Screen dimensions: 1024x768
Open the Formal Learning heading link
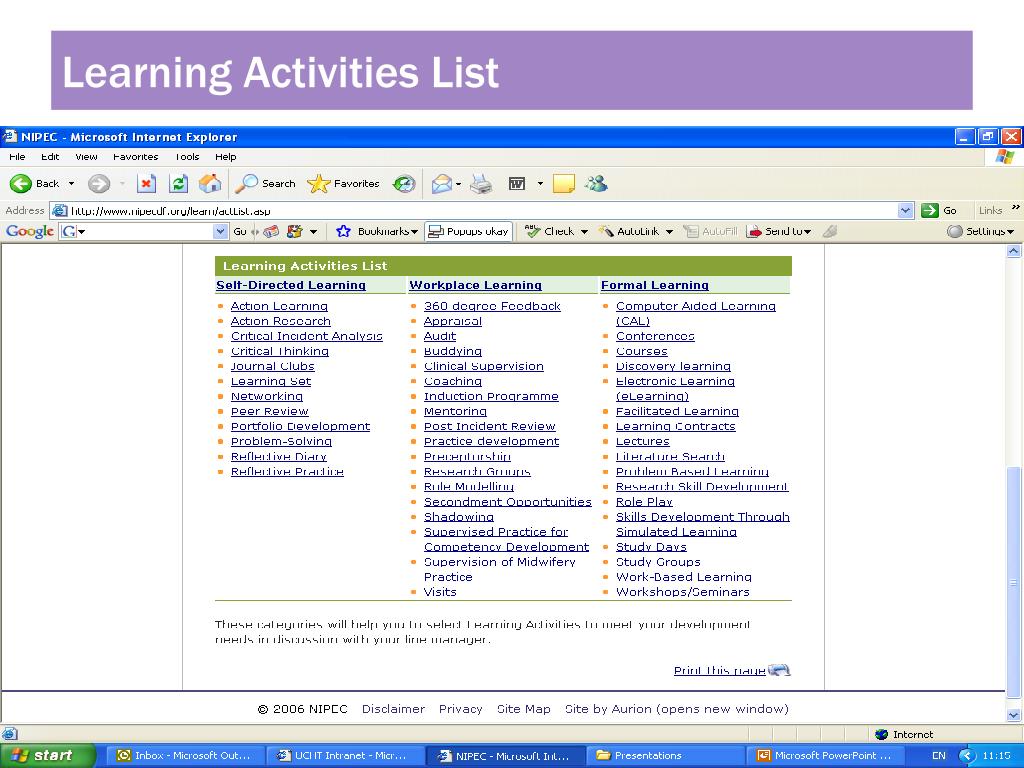click(x=654, y=285)
